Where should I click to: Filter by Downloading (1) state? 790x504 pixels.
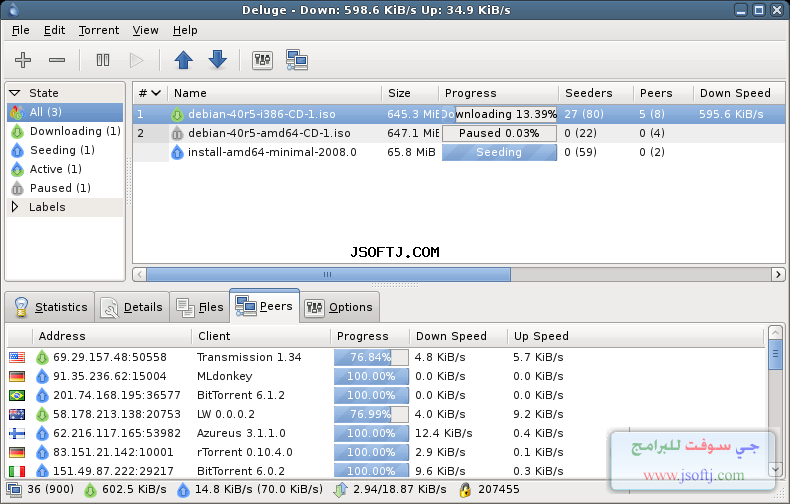pos(65,131)
